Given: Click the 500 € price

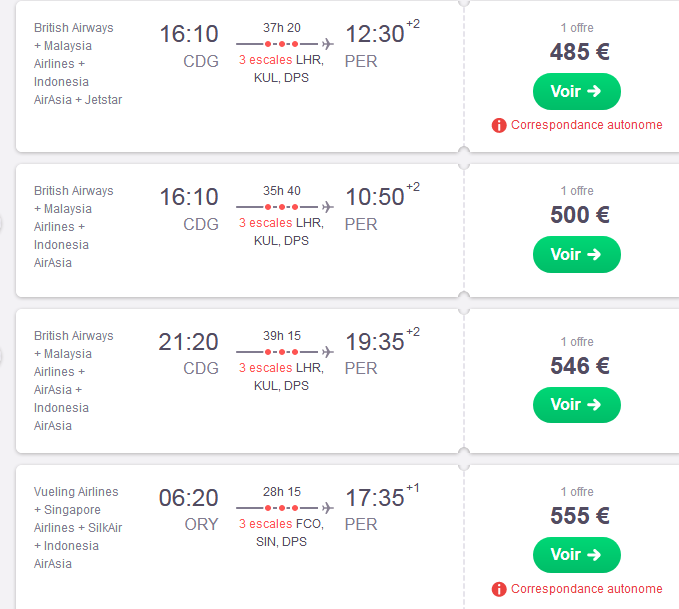Looking at the screenshot, I should [579, 215].
